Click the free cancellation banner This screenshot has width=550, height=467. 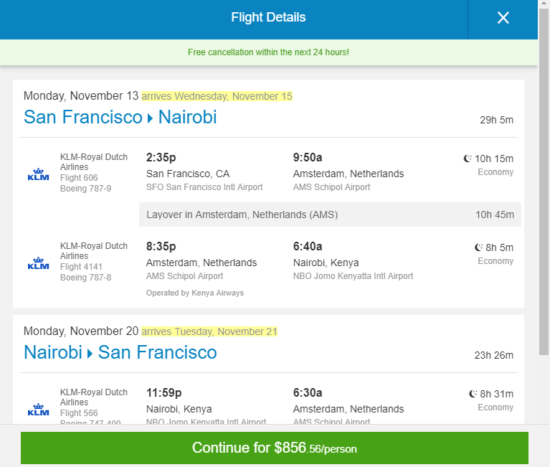click(269, 52)
